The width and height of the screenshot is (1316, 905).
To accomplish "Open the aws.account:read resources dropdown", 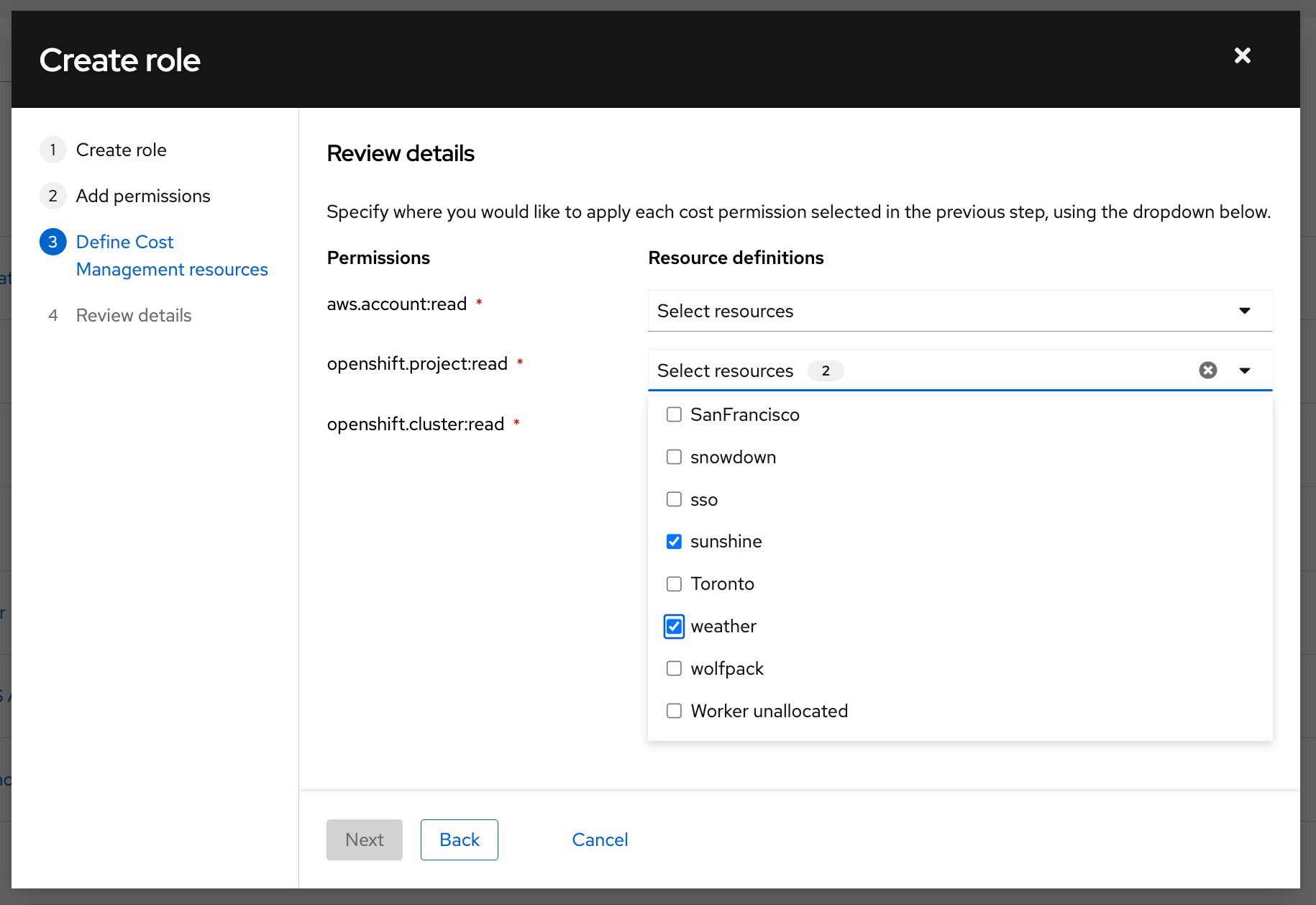I will (x=960, y=311).
